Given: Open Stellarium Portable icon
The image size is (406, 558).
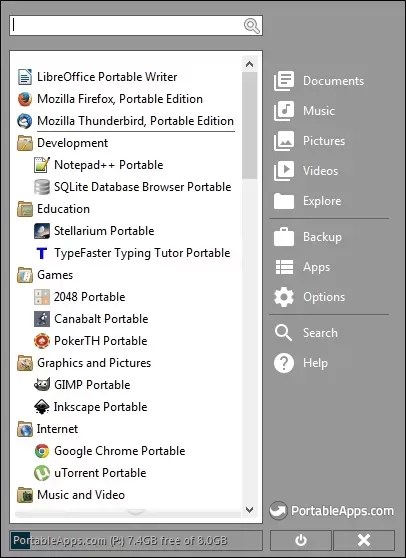Looking at the screenshot, I should 42,231.
